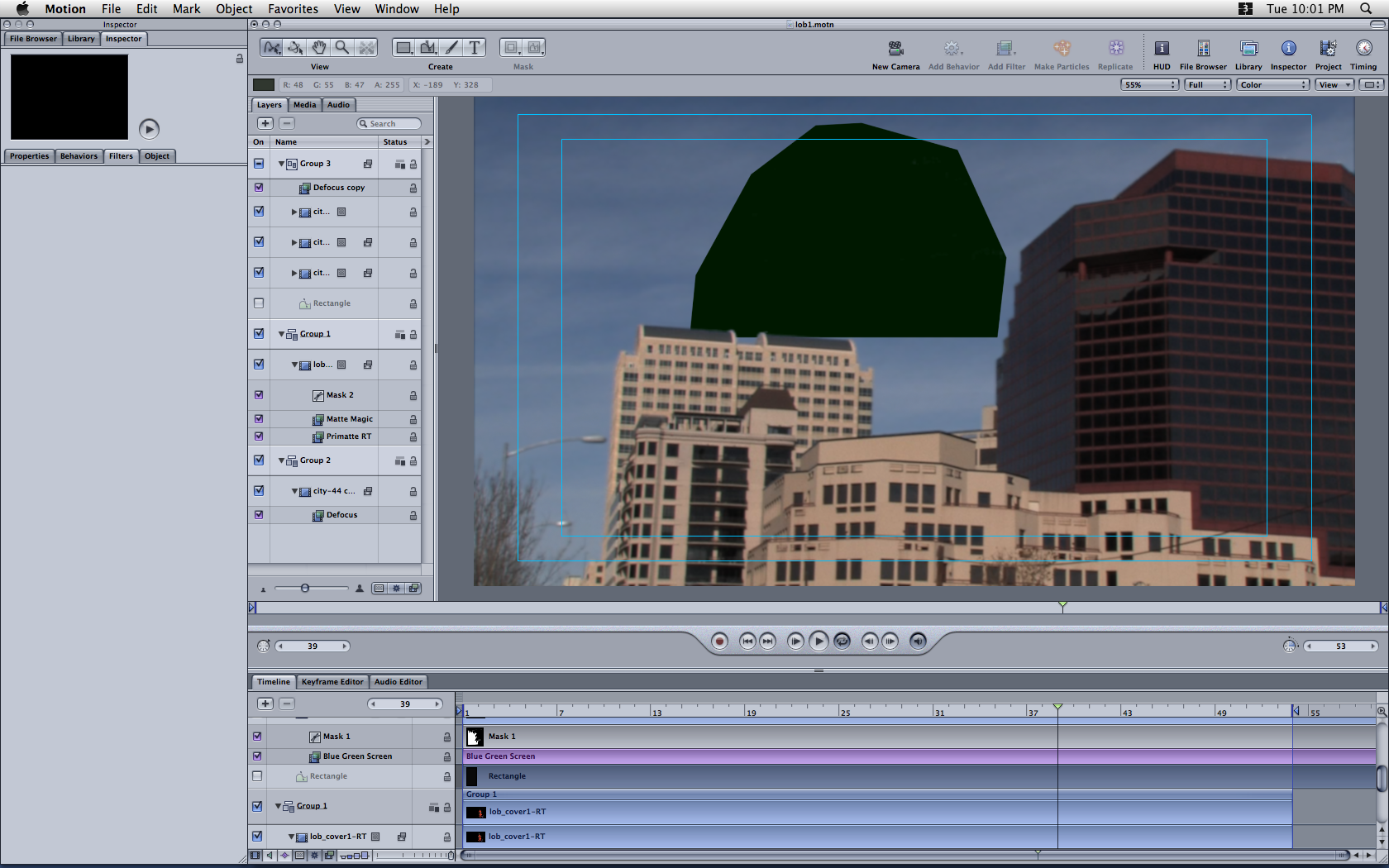1389x868 pixels.
Task: Click the layer list row-height slider
Action: (305, 589)
